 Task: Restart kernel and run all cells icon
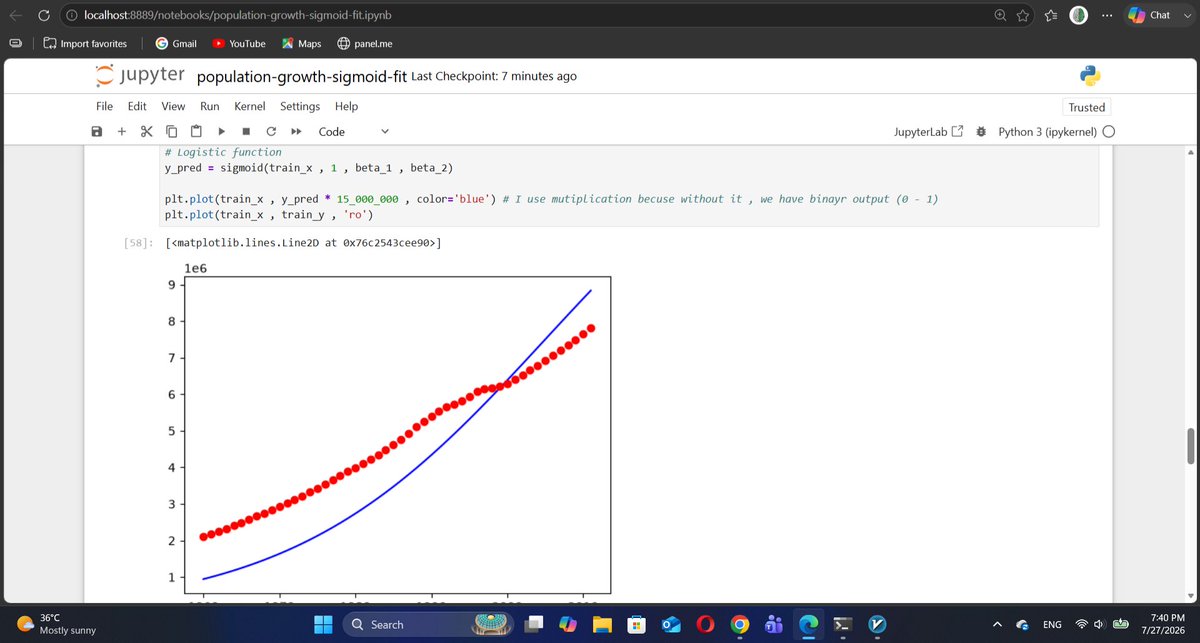(296, 131)
